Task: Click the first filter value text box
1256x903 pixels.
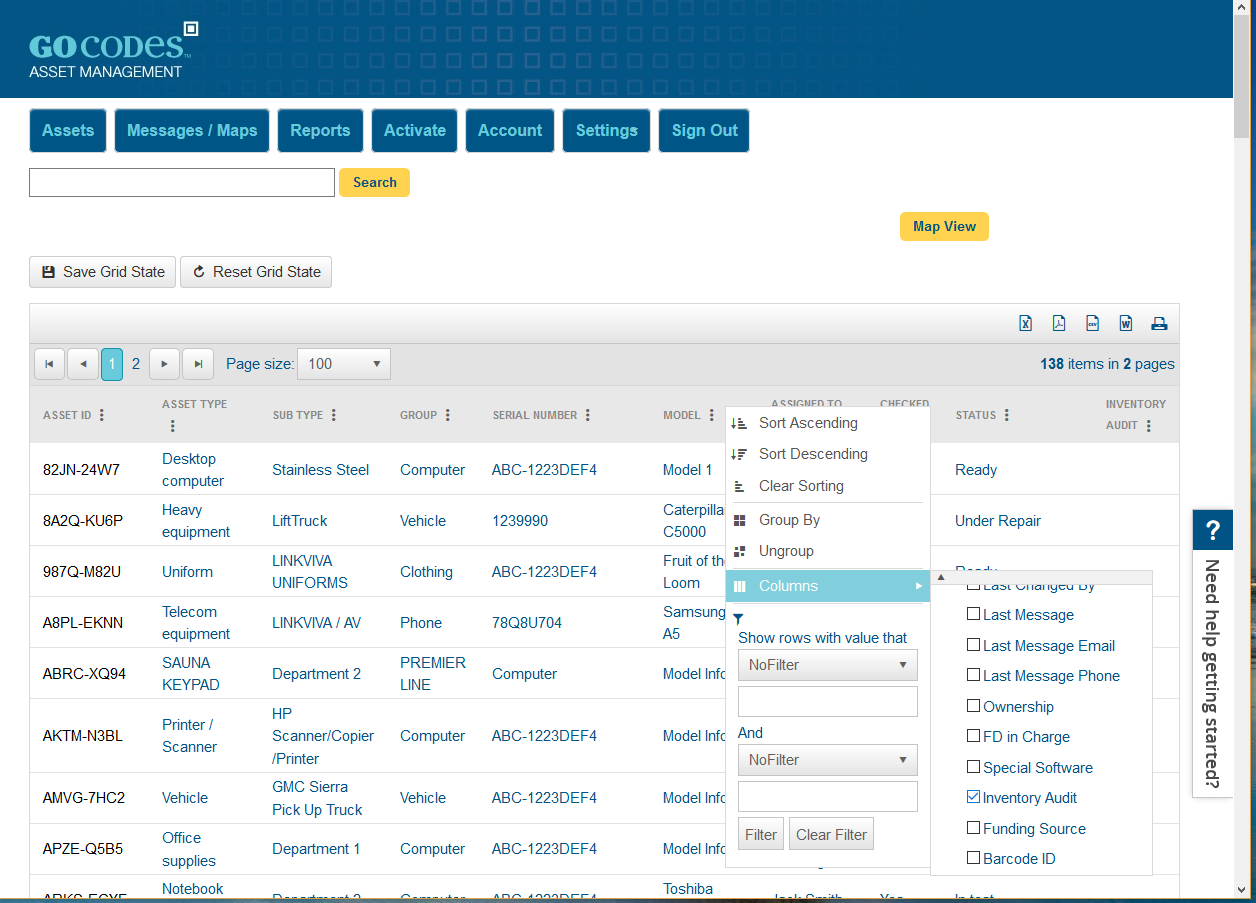Action: click(x=827, y=701)
